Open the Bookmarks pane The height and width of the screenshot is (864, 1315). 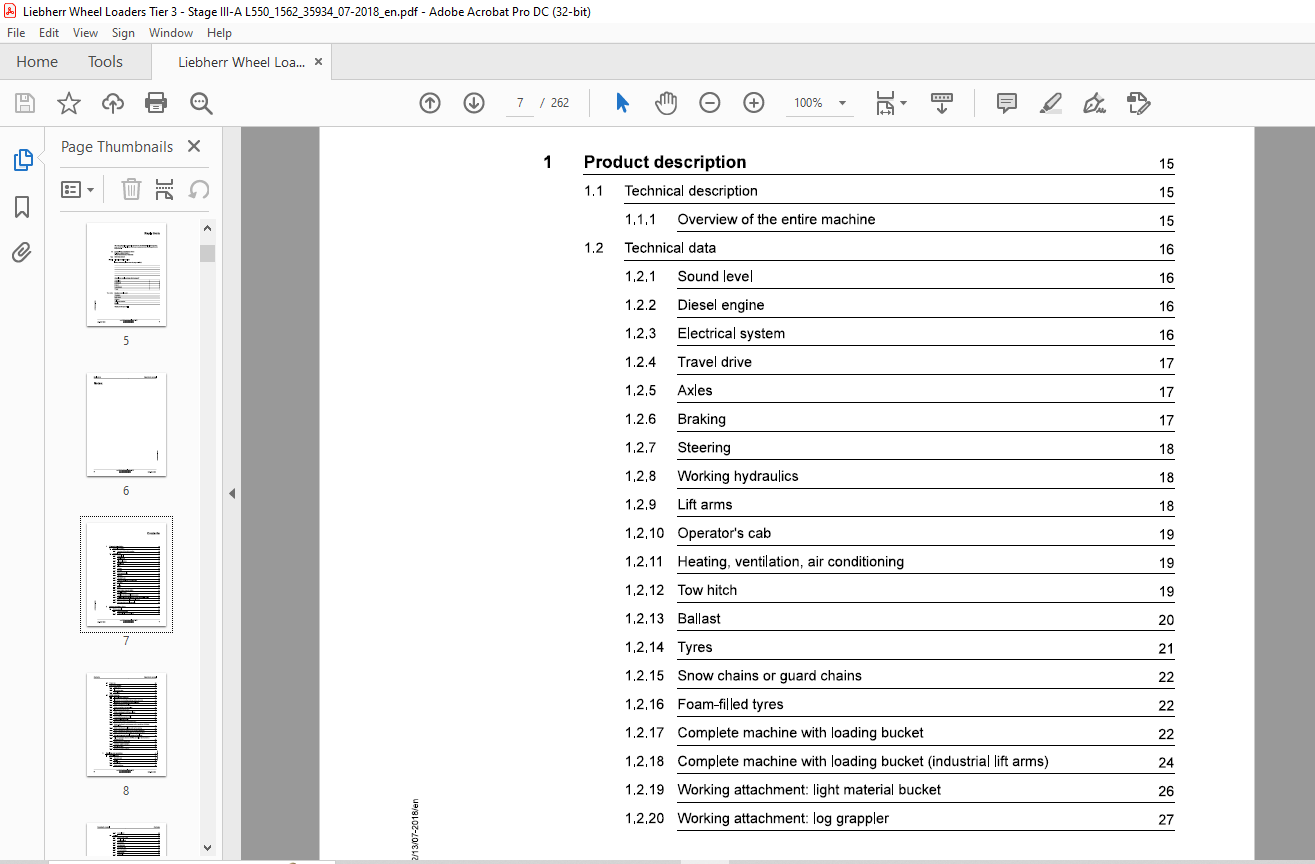coord(22,206)
